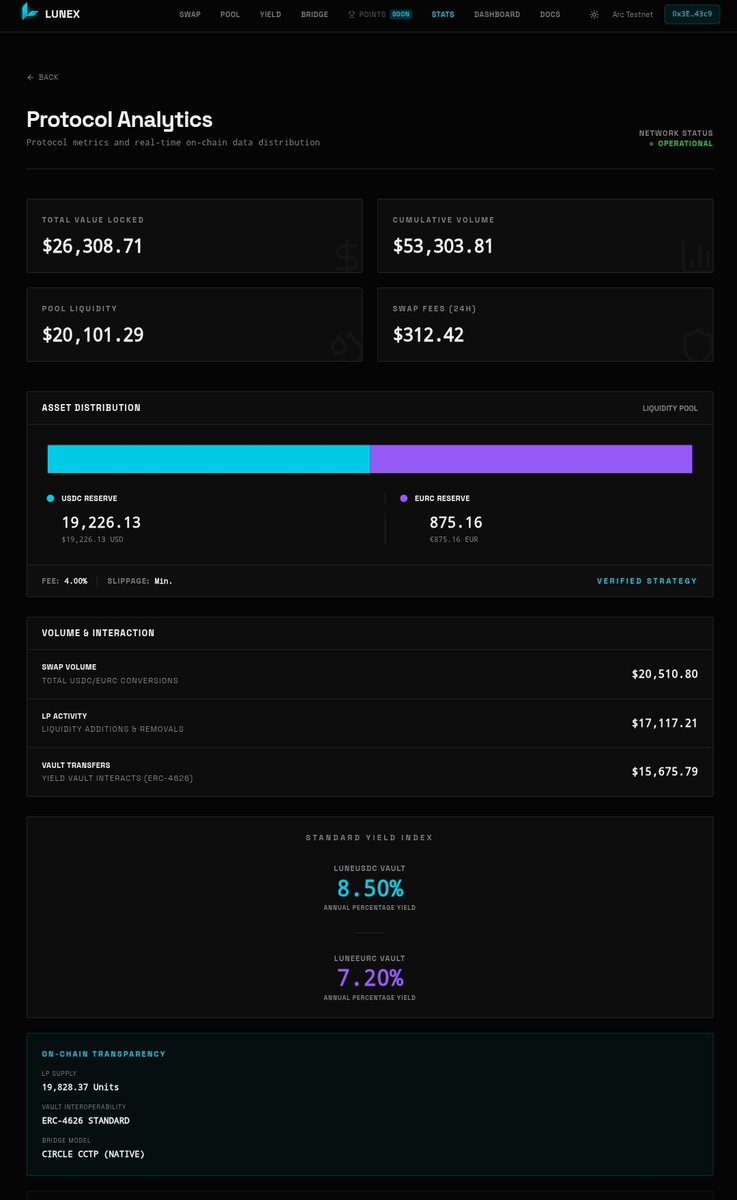
Task: Click the Standard Yield Index heading
Action: click(x=369, y=837)
